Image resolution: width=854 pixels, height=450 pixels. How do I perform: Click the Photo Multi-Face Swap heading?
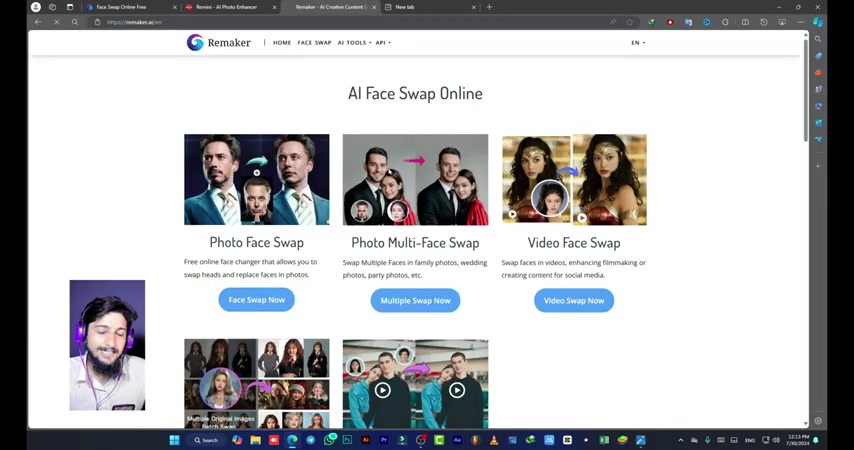tap(416, 242)
